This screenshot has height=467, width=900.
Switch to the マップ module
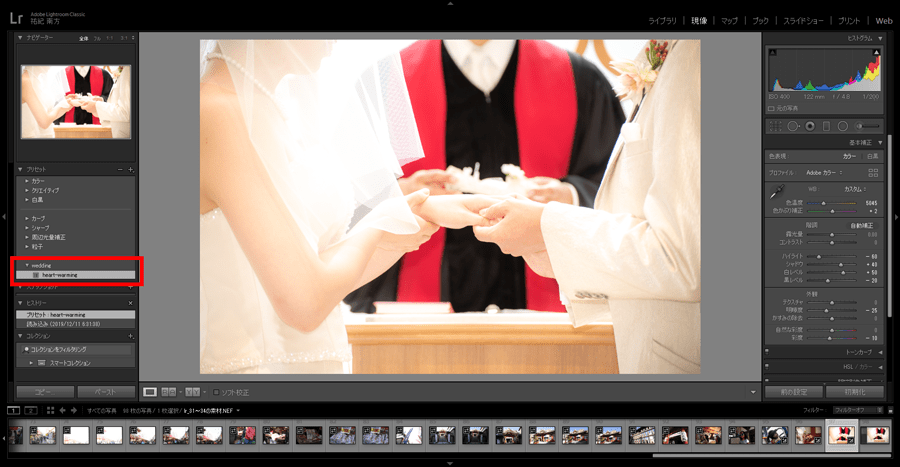point(729,21)
